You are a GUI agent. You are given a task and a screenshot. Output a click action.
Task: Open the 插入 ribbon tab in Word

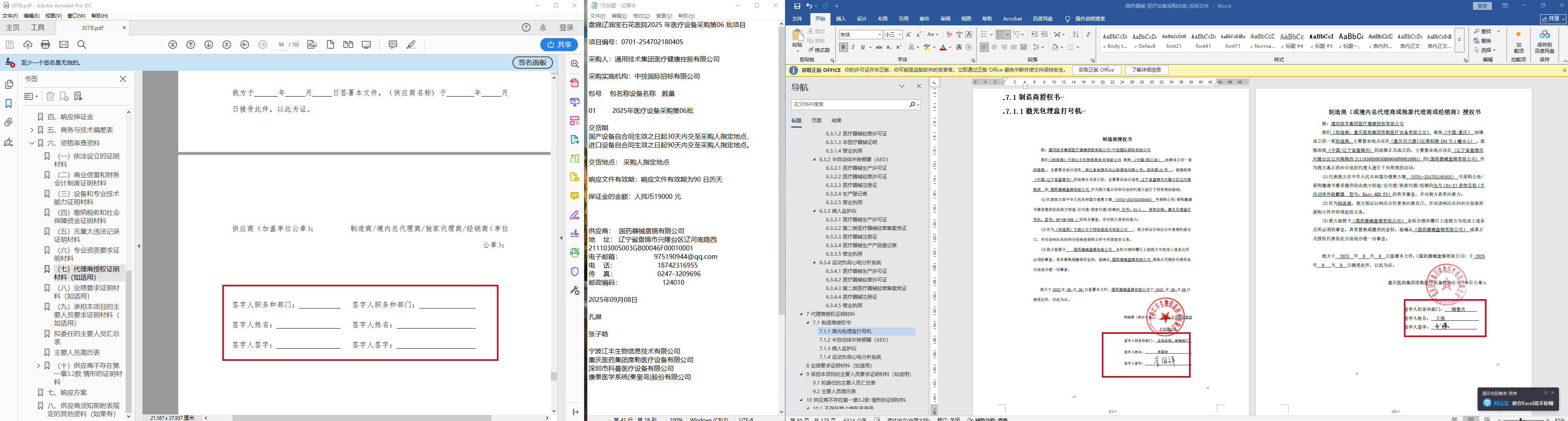(x=841, y=19)
